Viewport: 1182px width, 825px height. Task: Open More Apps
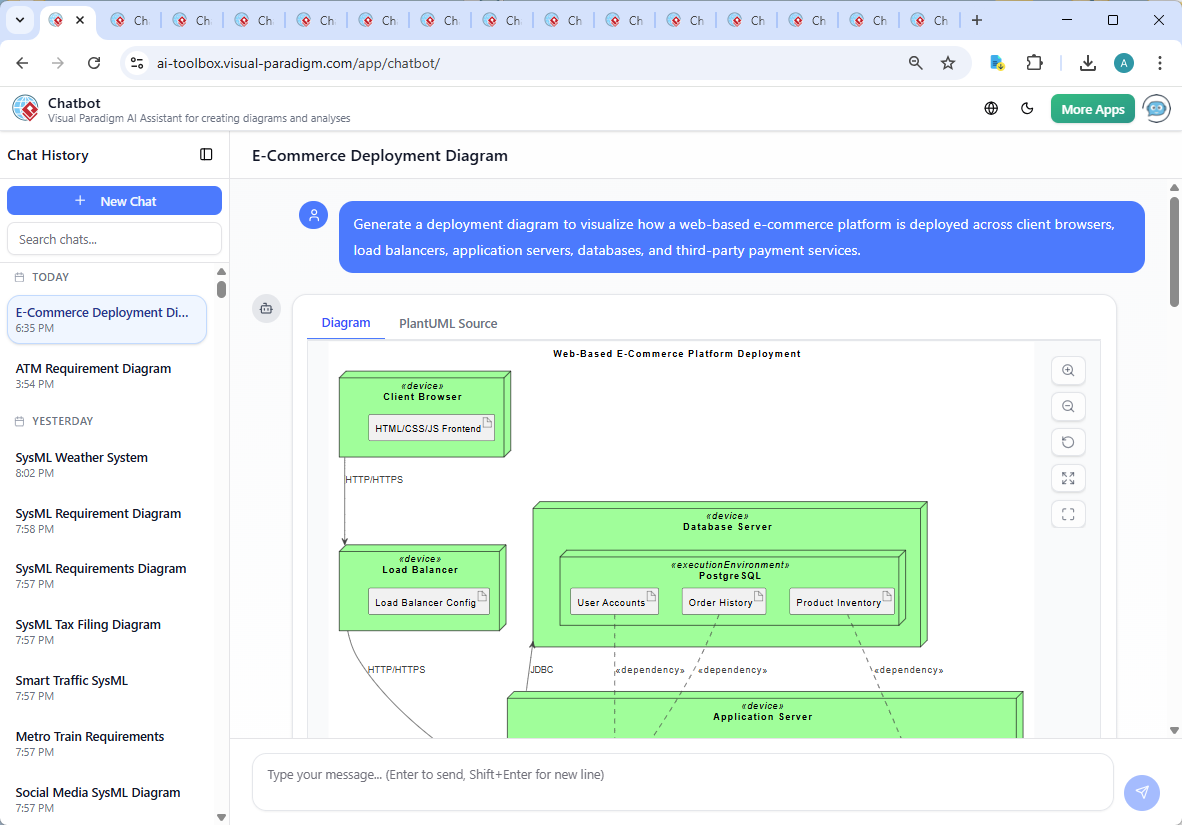(x=1092, y=108)
